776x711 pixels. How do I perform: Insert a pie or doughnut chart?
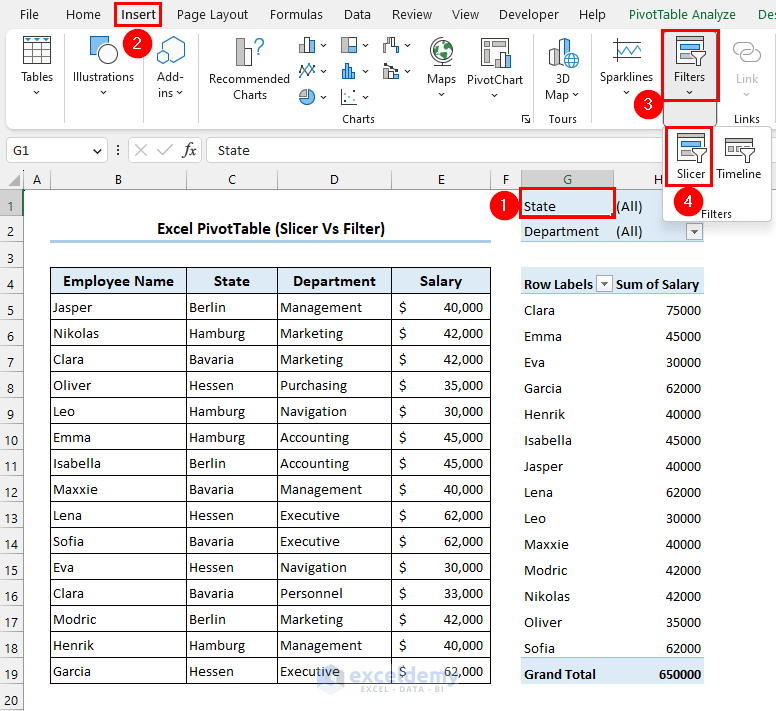point(307,97)
